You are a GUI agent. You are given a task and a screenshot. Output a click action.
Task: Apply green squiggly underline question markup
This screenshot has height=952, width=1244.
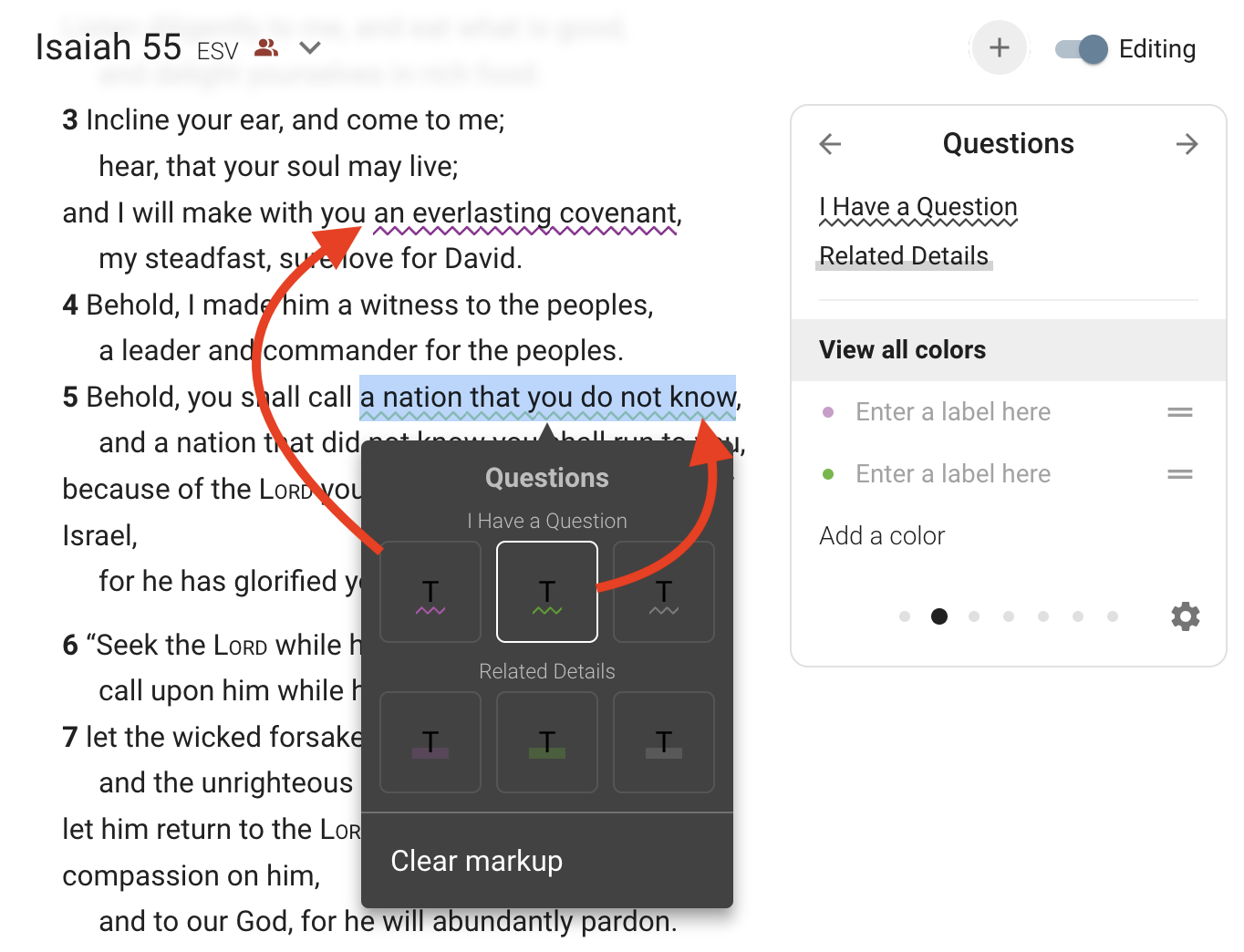(x=547, y=592)
